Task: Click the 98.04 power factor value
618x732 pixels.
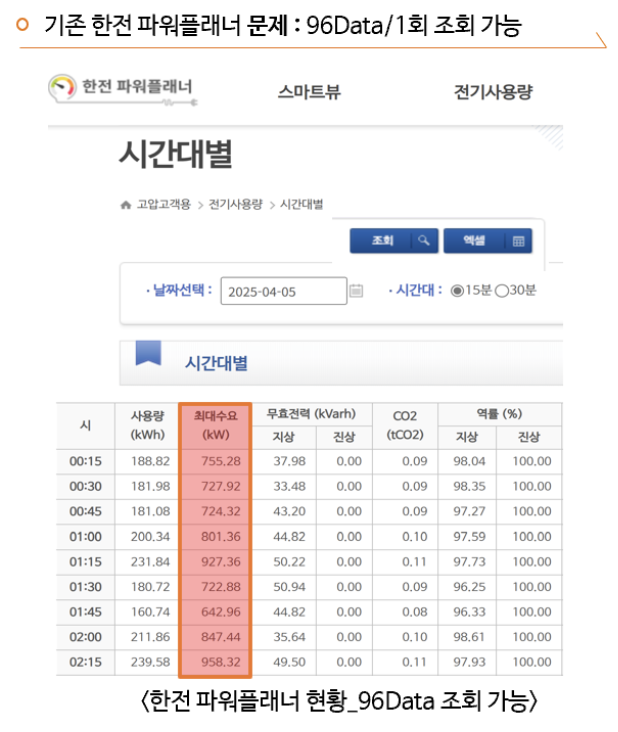Action: 469,461
